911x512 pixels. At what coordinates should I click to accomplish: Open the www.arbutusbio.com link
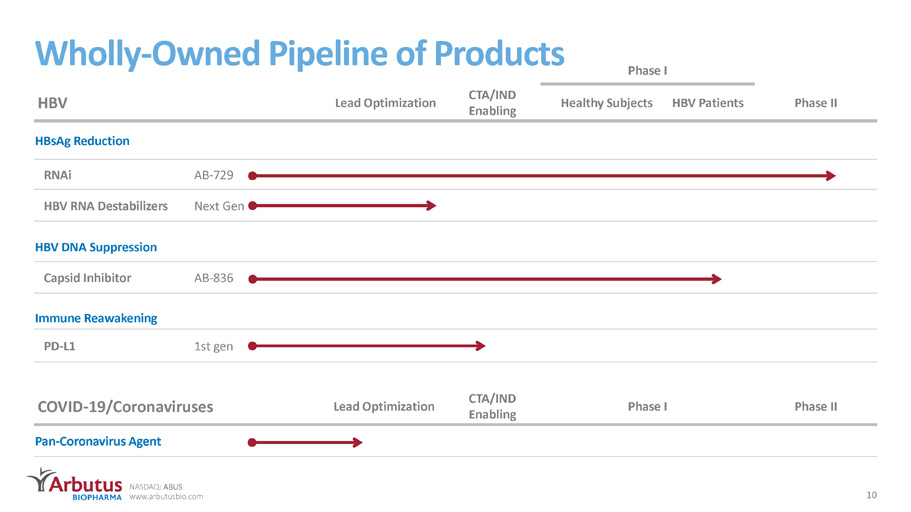pos(166,497)
